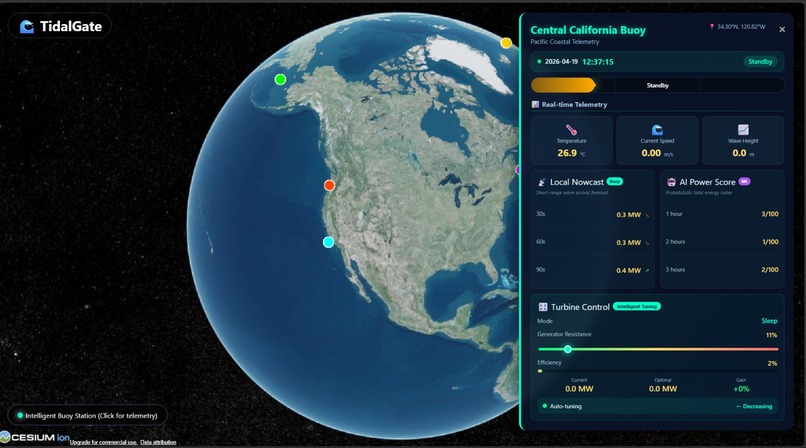806x448 pixels.
Task: Click the green Standby status badge
Action: coord(760,62)
